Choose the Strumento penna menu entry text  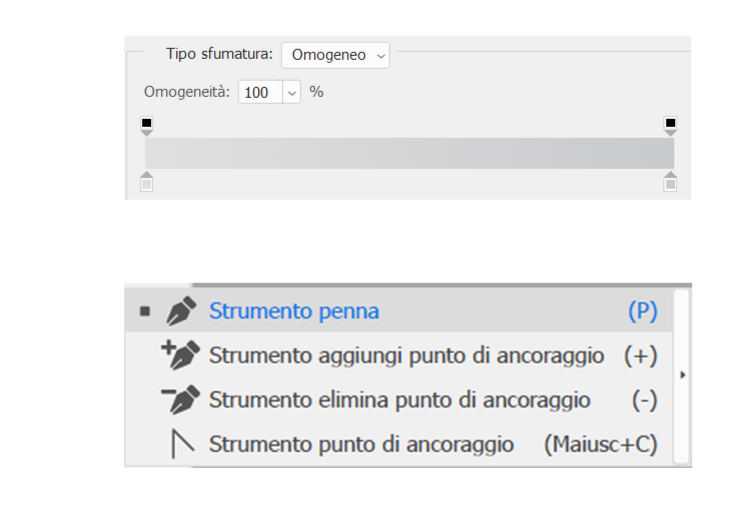(294, 311)
